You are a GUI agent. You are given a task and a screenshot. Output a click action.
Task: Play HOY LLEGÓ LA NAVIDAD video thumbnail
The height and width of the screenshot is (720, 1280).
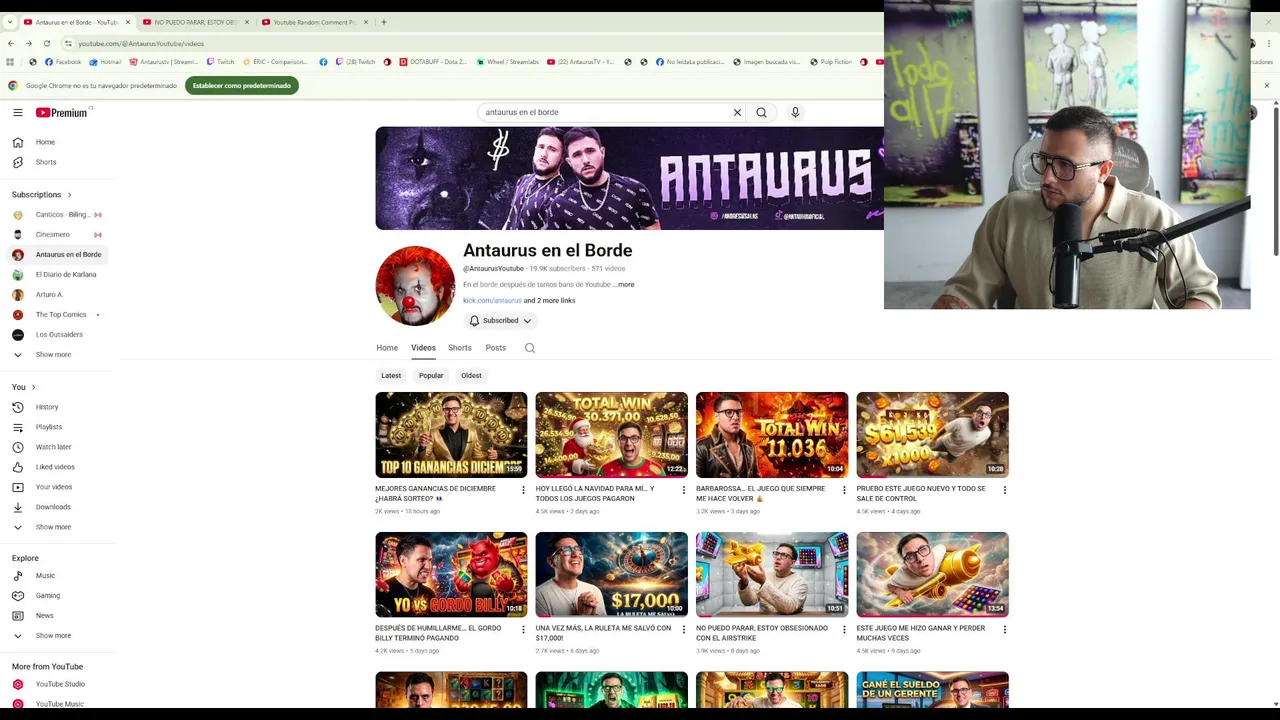tap(612, 435)
